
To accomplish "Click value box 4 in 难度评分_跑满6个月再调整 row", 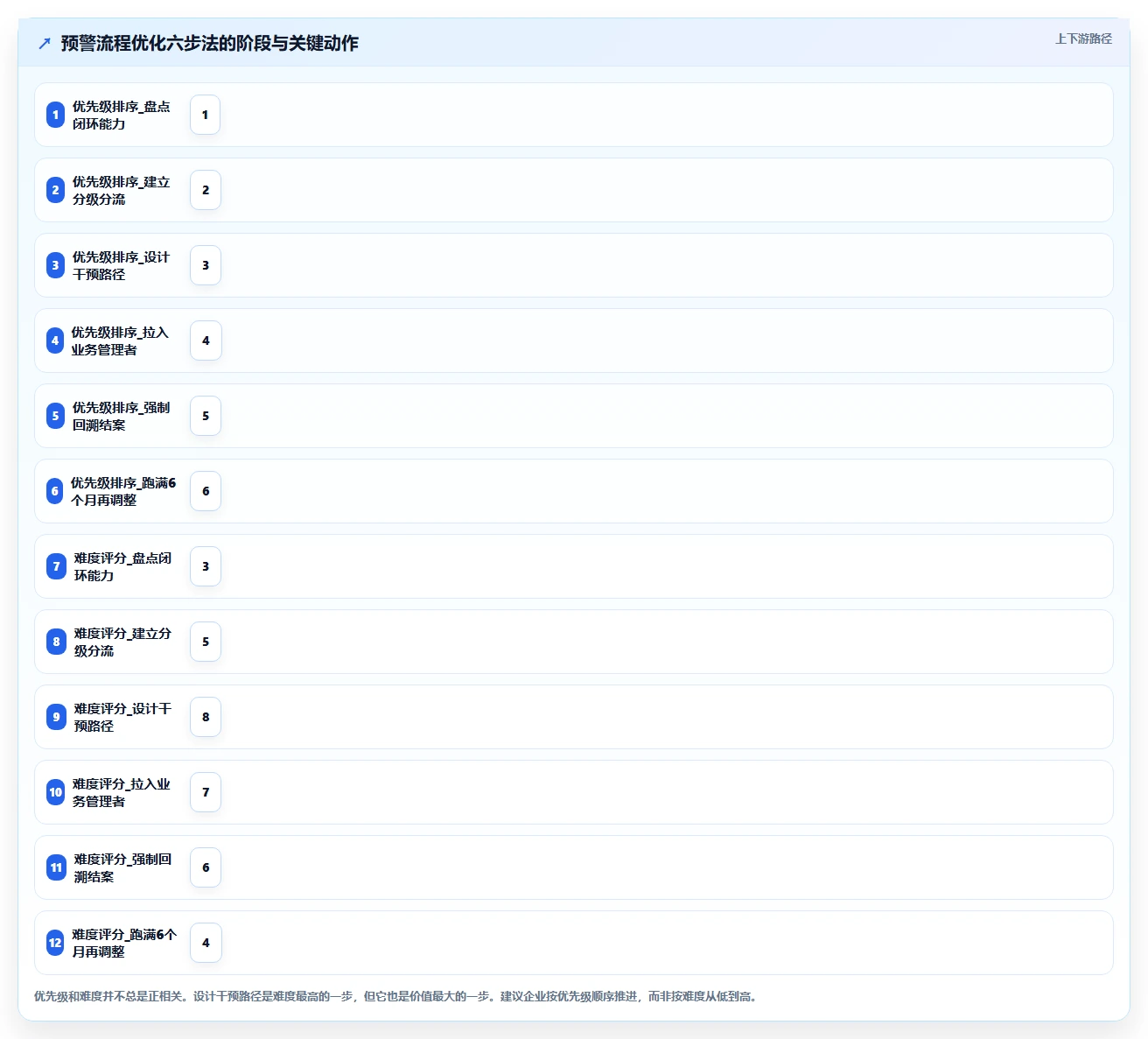I will tap(206, 943).
